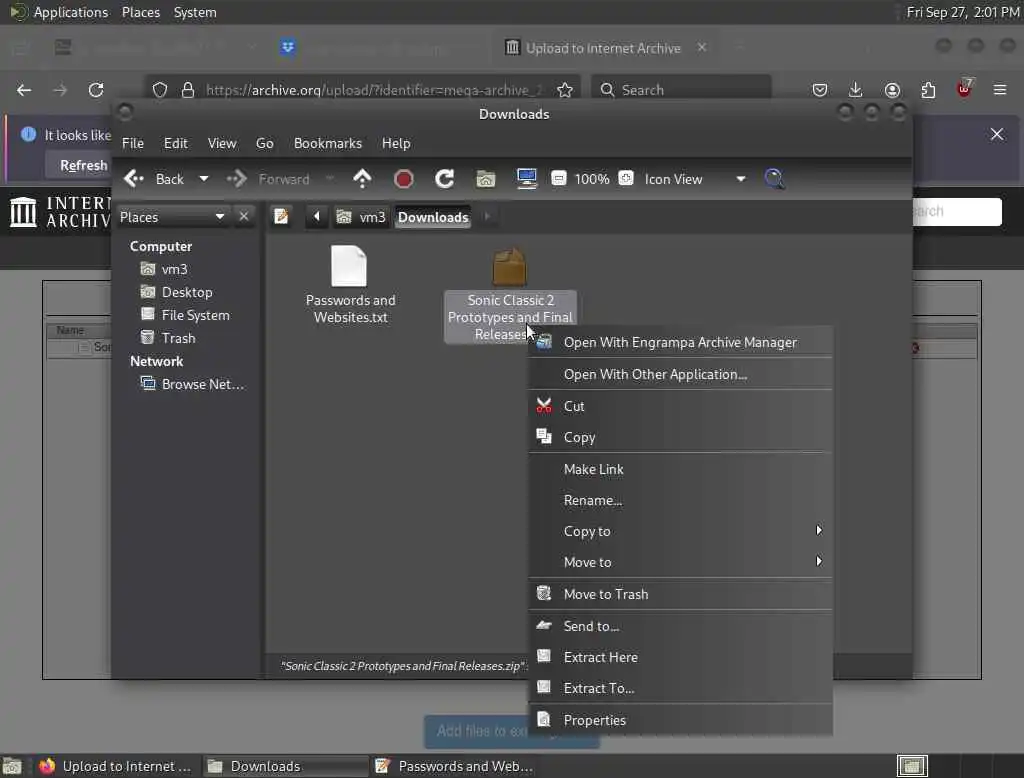The height and width of the screenshot is (778, 1024).
Task: Open the Firefox account icon
Action: click(x=892, y=90)
